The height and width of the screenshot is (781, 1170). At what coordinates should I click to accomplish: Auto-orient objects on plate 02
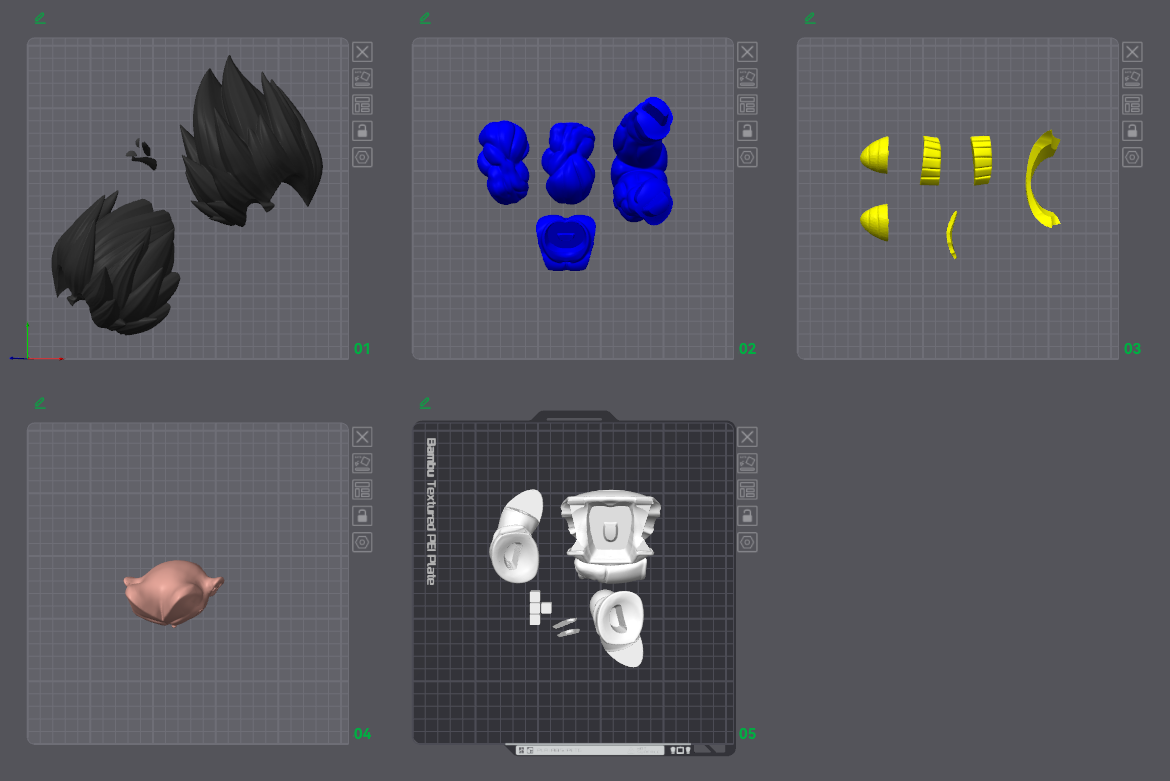click(x=747, y=78)
